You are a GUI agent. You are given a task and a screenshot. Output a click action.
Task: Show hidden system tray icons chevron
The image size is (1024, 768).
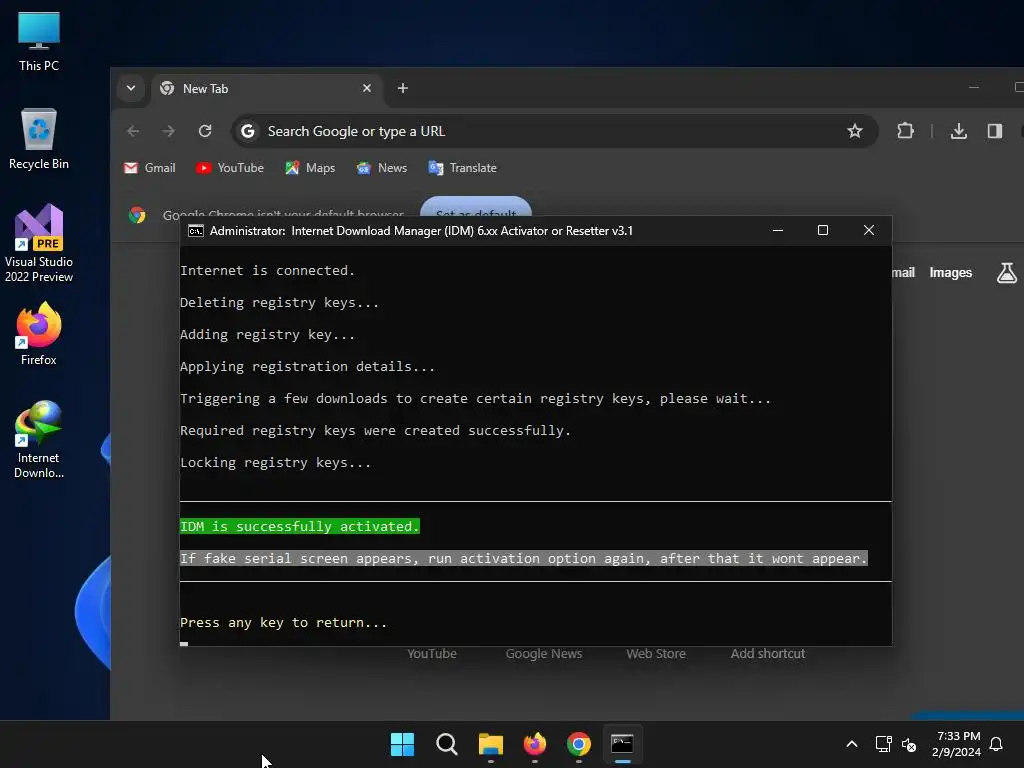pyautogui.click(x=852, y=744)
